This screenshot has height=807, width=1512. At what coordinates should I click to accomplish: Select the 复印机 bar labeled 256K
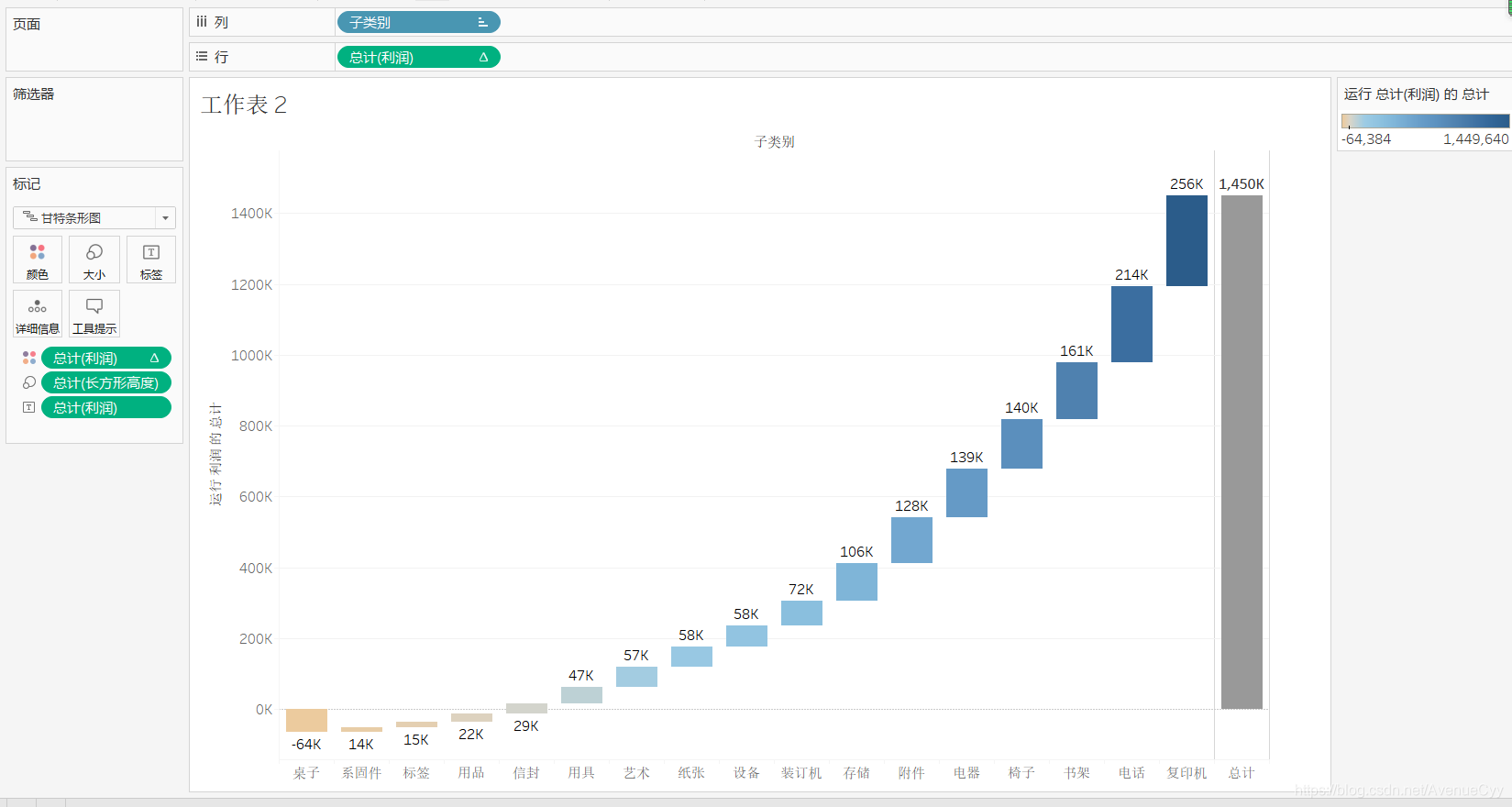[x=1186, y=240]
